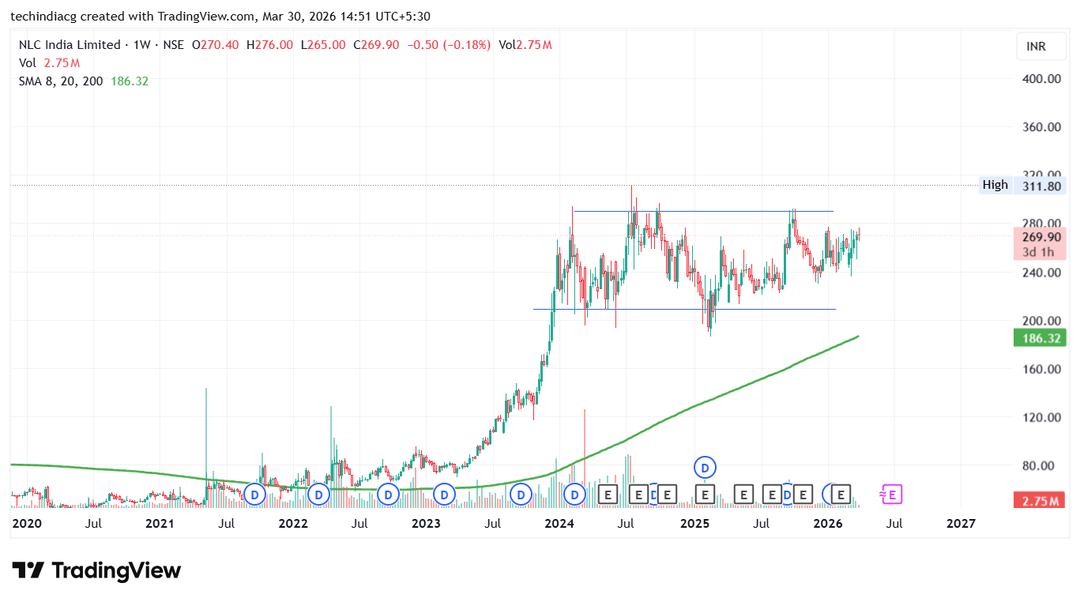Click the 2021 time axis label
1080x602 pixels.
click(160, 523)
